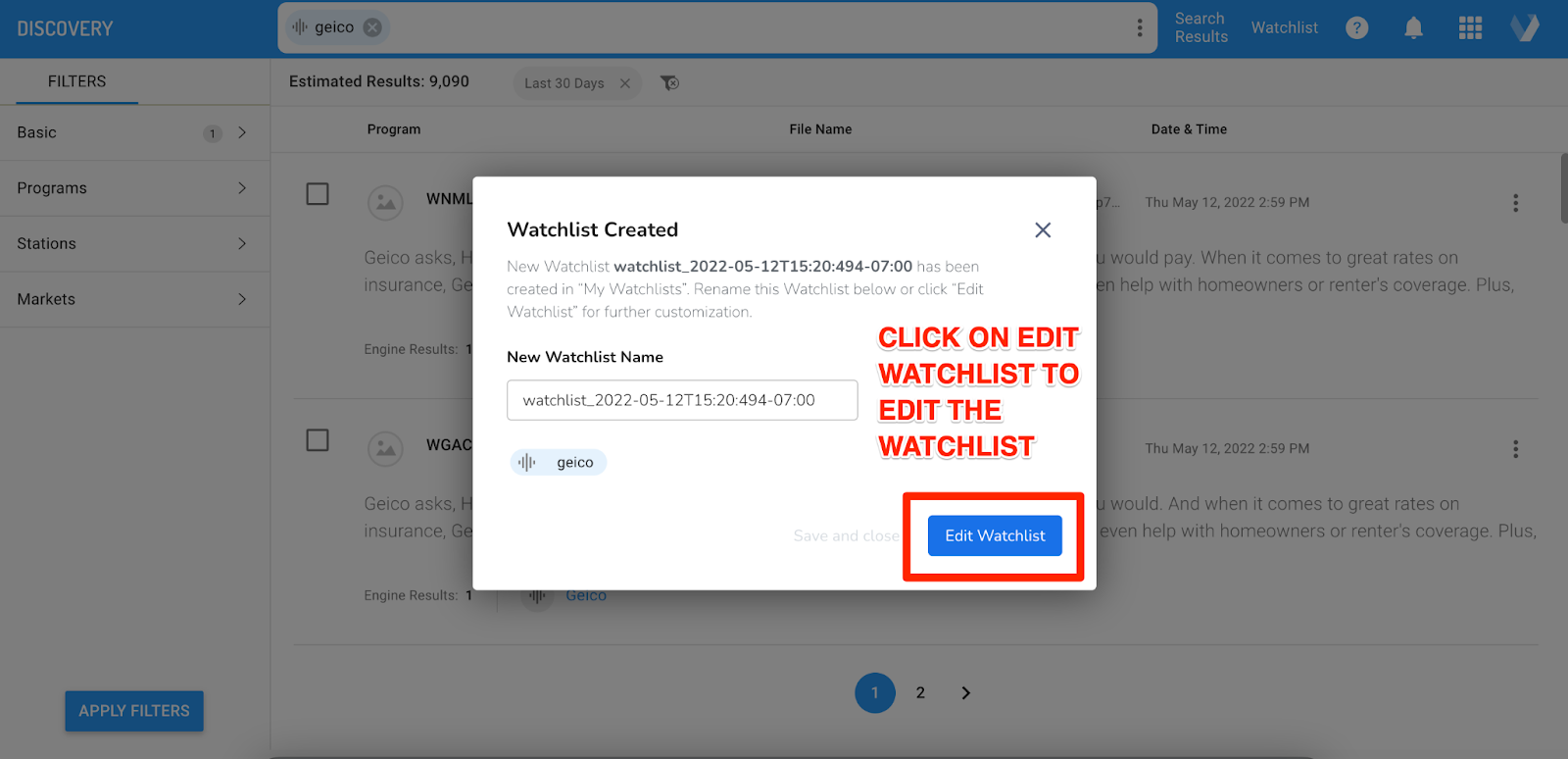
Task: Click the Date & Time column header
Action: coord(1189,129)
